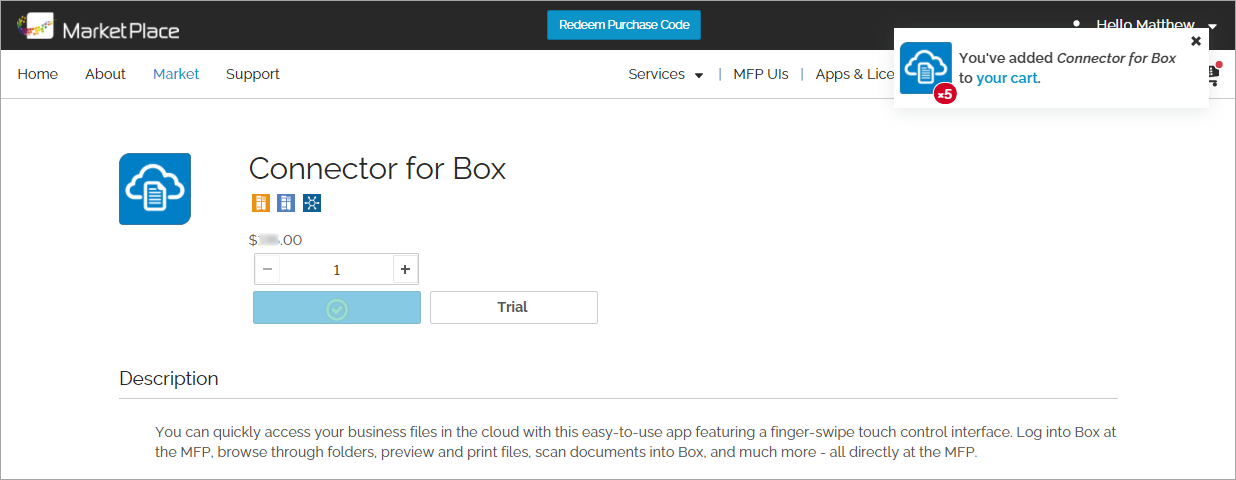Click the Redeem Purchase Code button

tap(624, 25)
